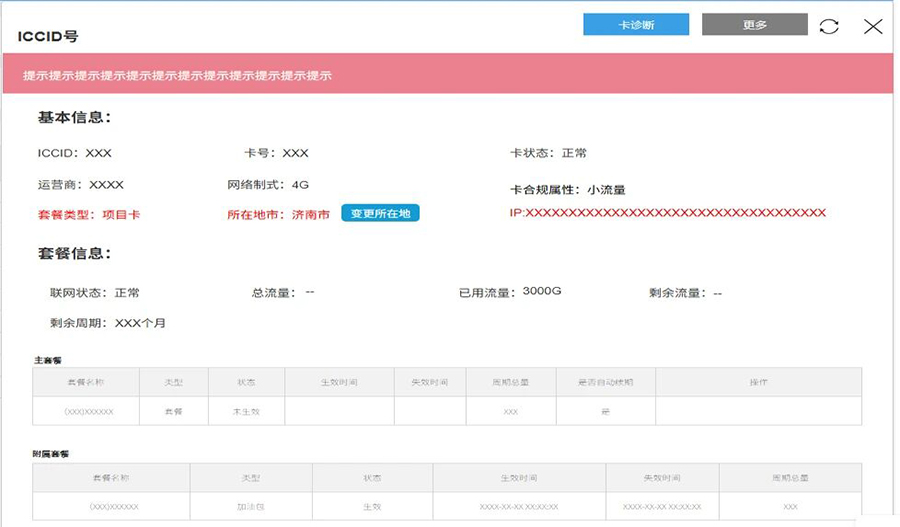Click the 是否自动续期 column header
The image size is (900, 527).
tap(605, 382)
